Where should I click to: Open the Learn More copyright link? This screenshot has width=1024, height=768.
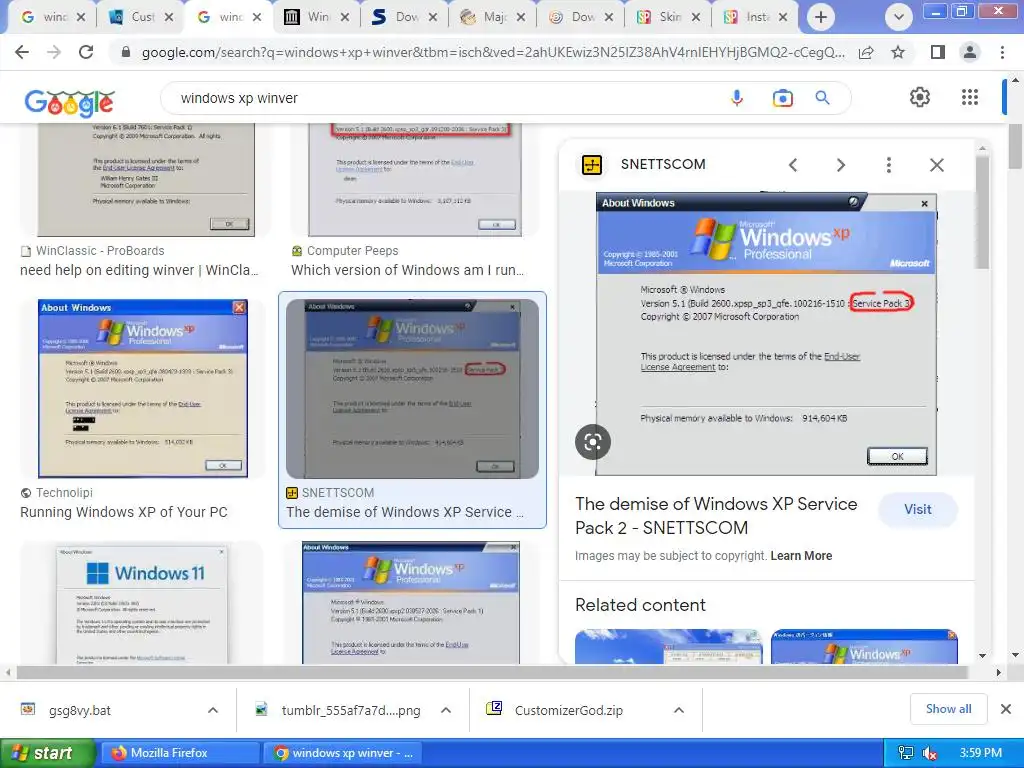tap(801, 556)
